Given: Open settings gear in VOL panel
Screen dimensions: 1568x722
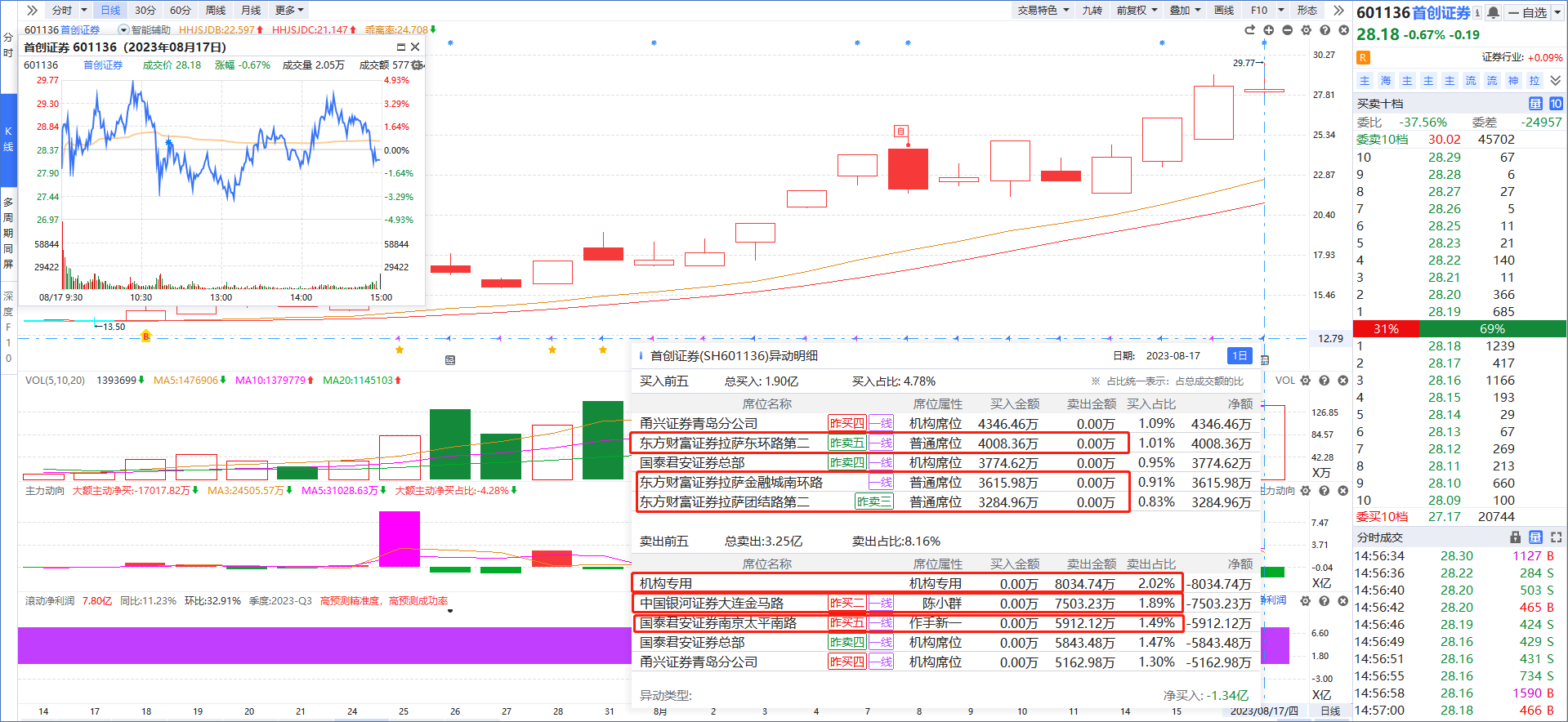Looking at the screenshot, I should [1306, 381].
